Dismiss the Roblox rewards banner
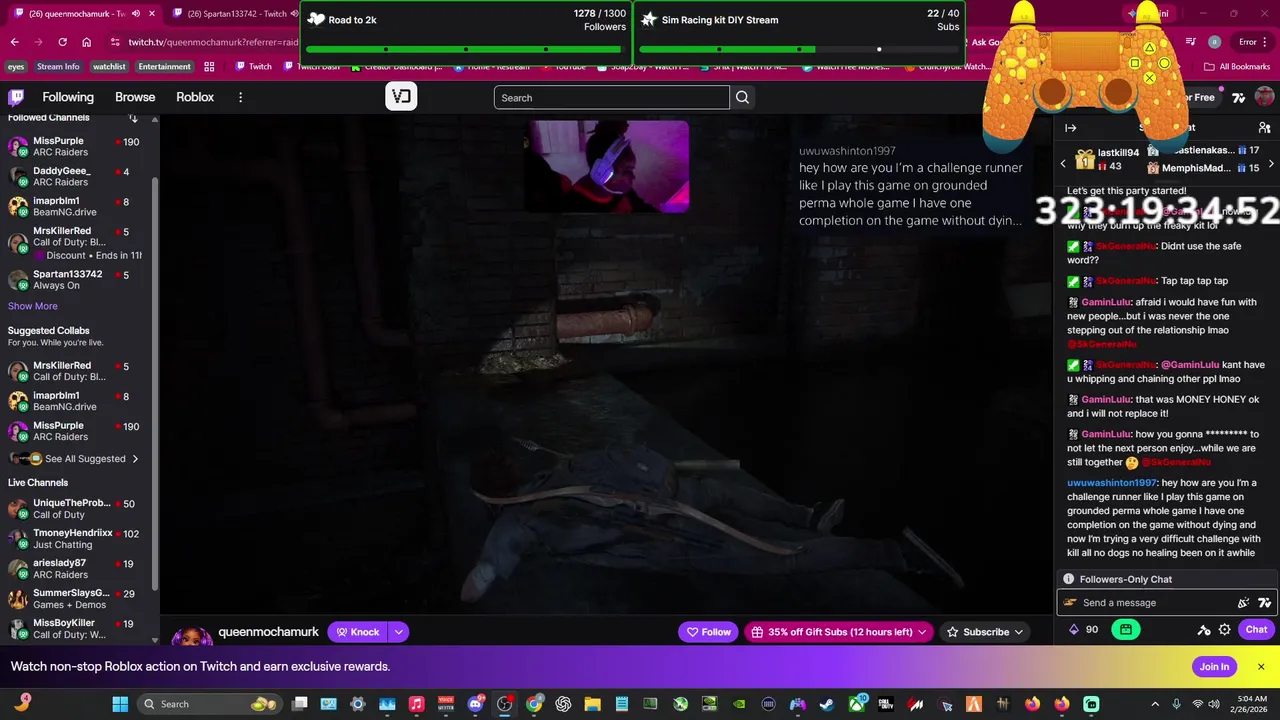 tap(1261, 667)
